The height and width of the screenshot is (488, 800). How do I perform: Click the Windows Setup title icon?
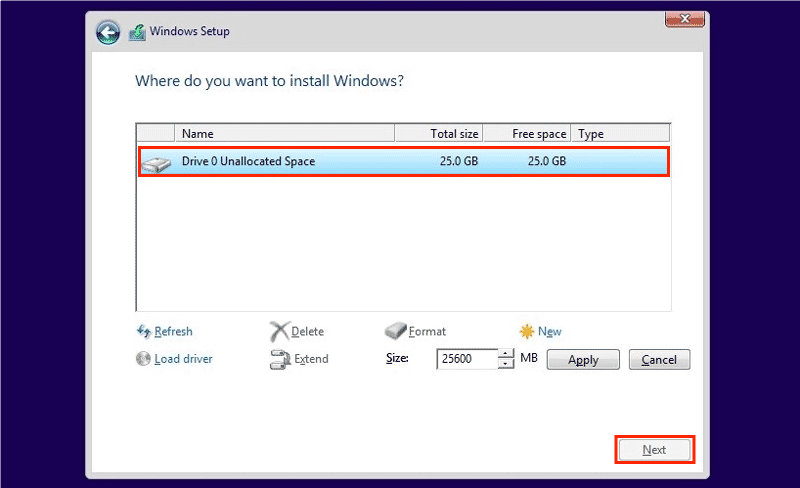click(x=137, y=32)
